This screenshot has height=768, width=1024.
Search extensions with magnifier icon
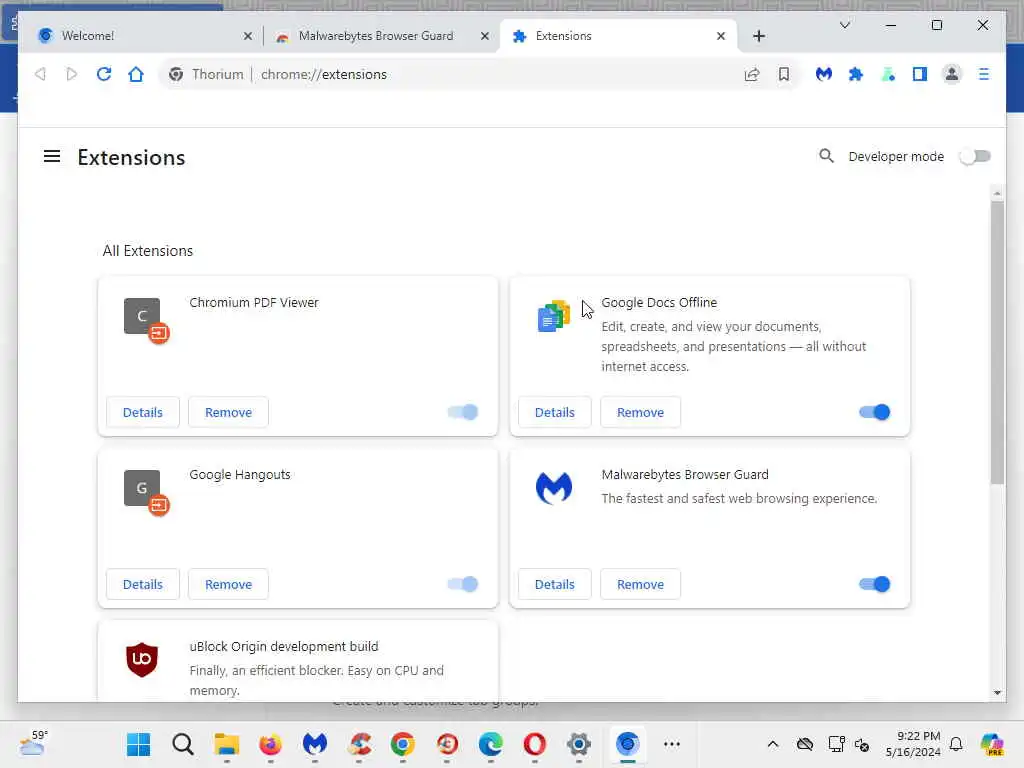[x=826, y=156]
